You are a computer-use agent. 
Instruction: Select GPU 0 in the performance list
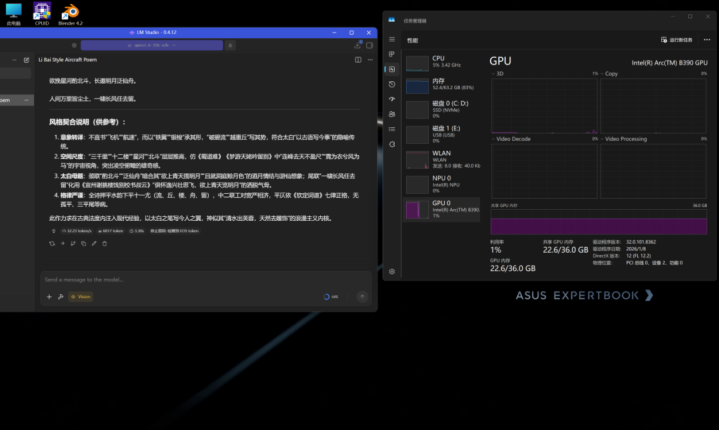pyautogui.click(x=442, y=209)
